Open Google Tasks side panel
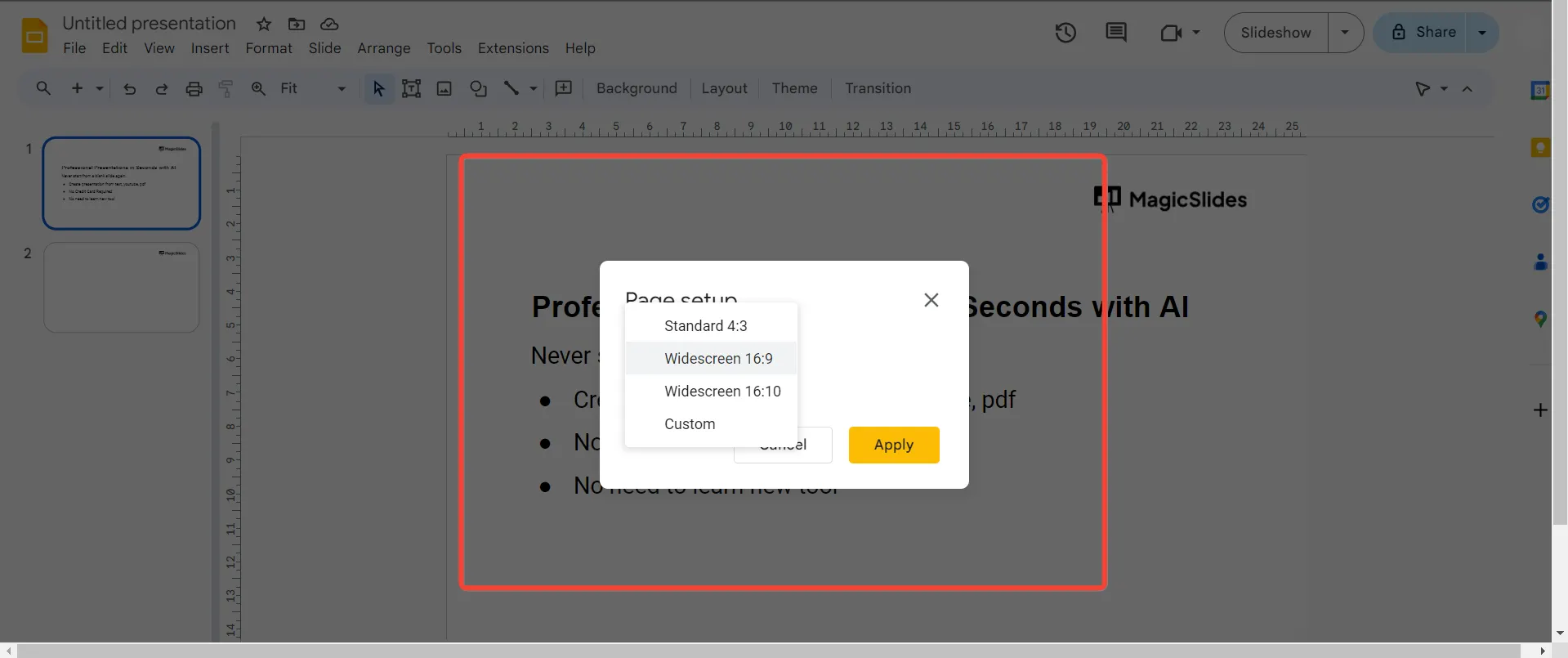1568x658 pixels. coord(1540,204)
